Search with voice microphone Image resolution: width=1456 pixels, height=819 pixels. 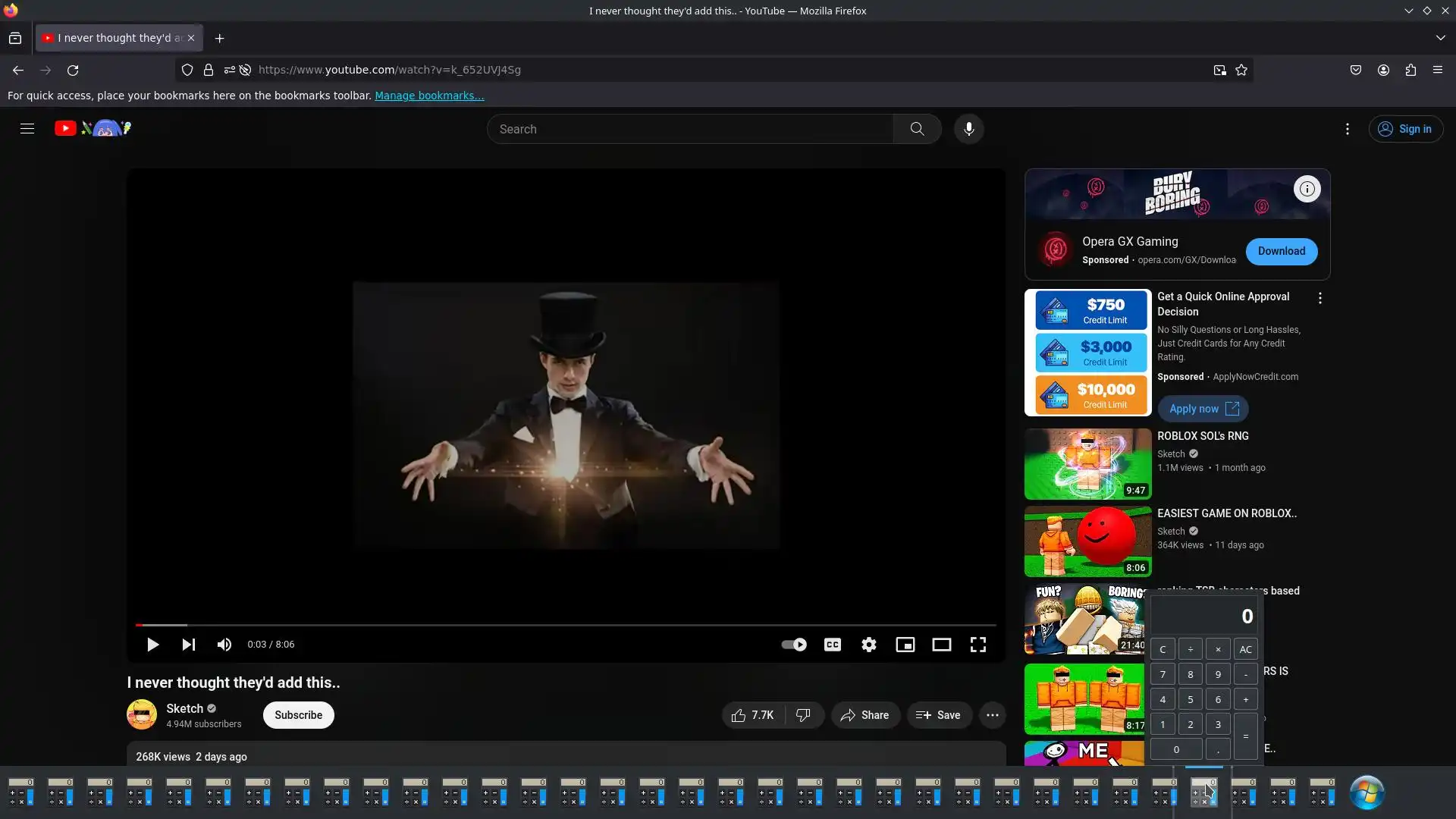pos(968,129)
